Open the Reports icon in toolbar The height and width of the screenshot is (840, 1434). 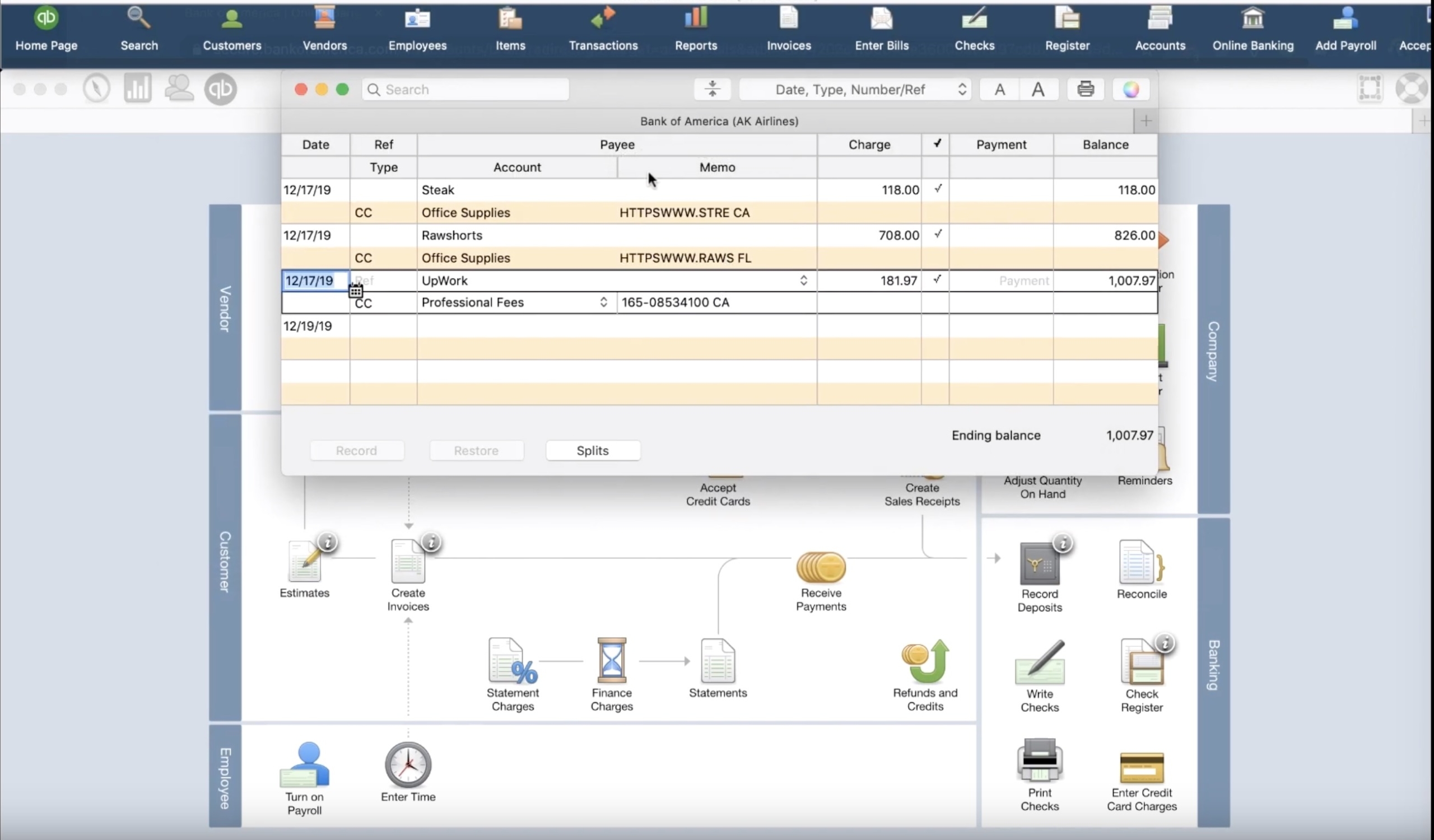pyautogui.click(x=695, y=30)
